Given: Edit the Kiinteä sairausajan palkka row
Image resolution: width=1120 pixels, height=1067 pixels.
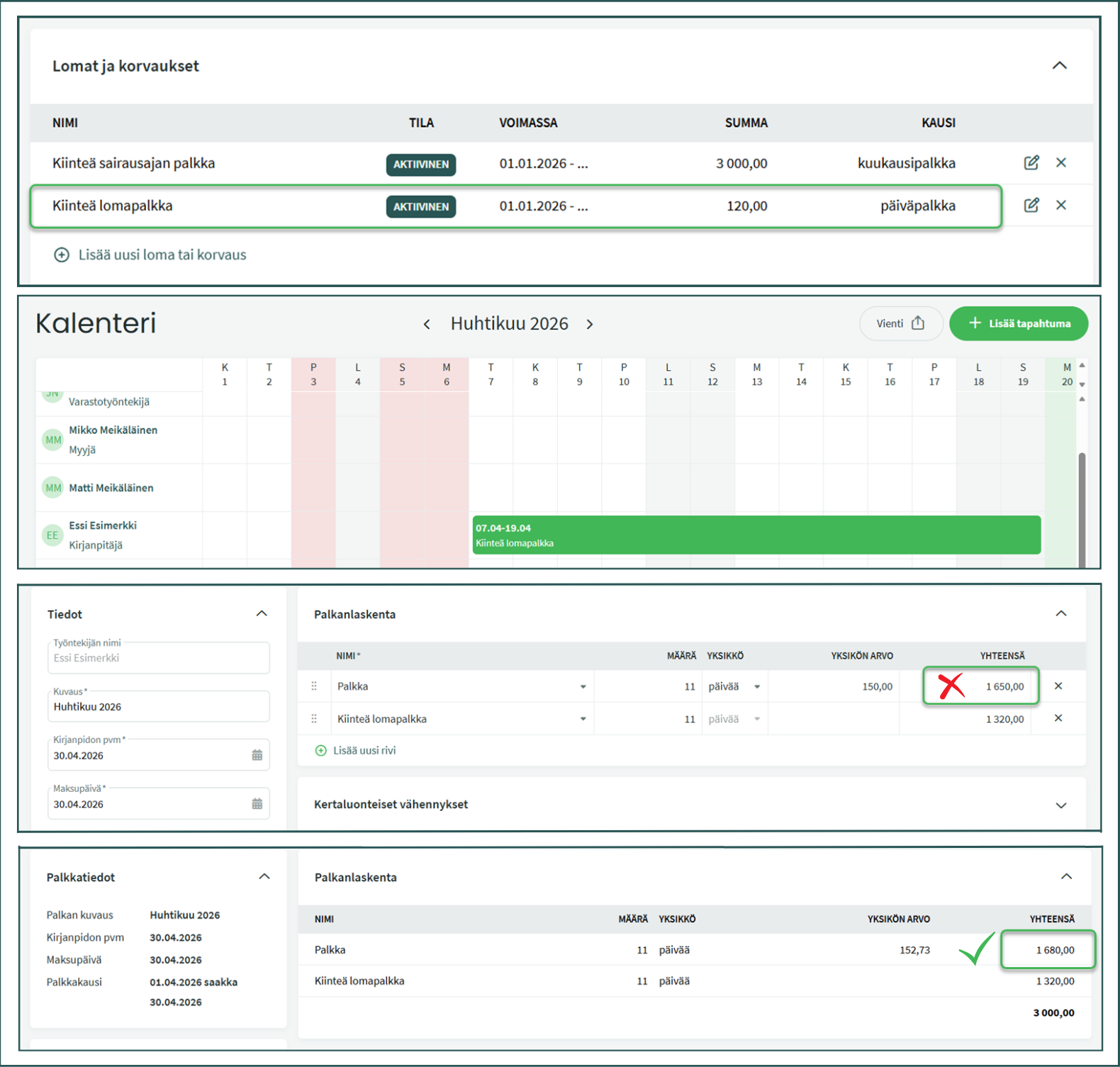Looking at the screenshot, I should pos(1031,163).
